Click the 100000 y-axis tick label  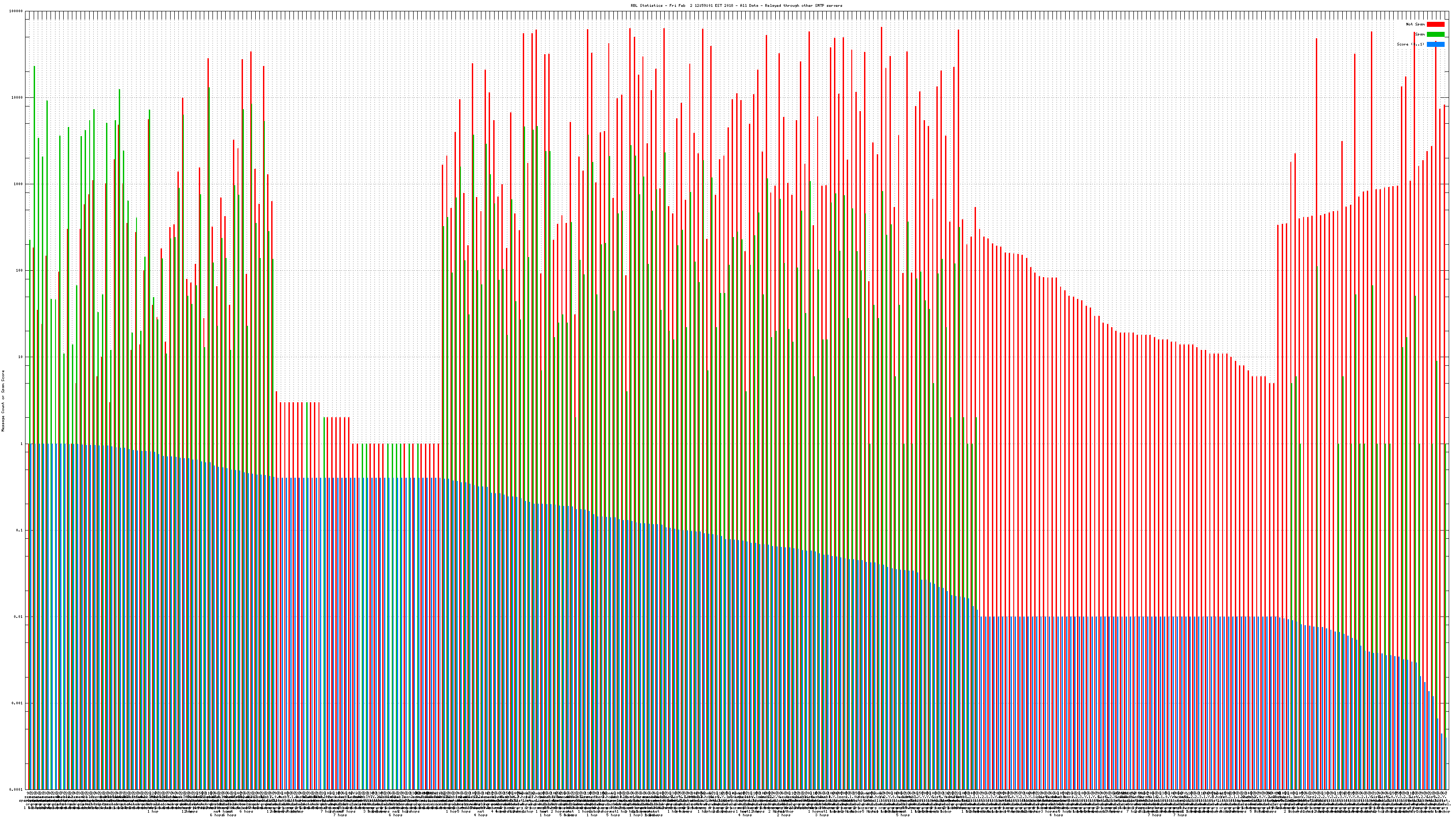point(16,11)
